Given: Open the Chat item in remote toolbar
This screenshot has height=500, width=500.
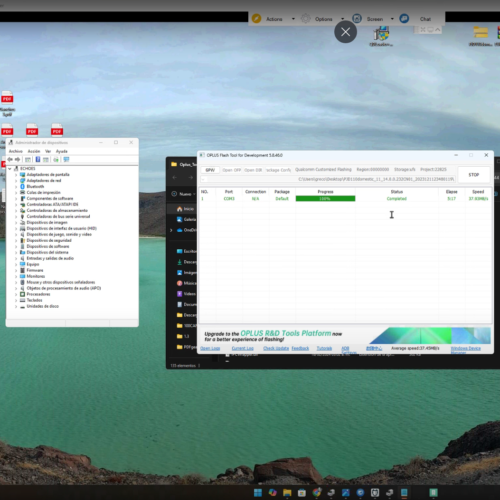Looking at the screenshot, I should [x=425, y=19].
